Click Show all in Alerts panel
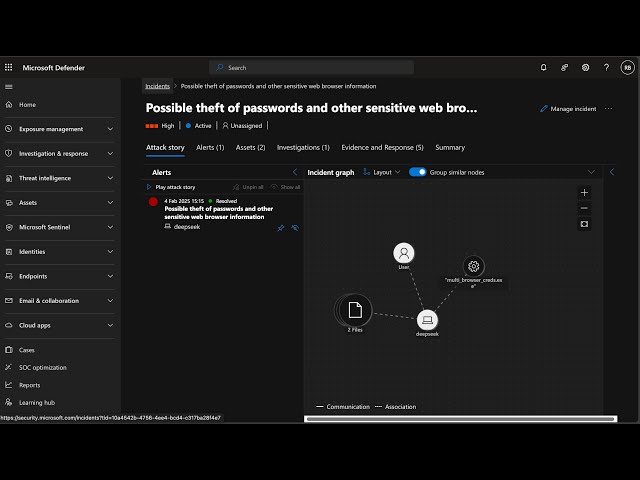The image size is (640, 480). point(285,187)
